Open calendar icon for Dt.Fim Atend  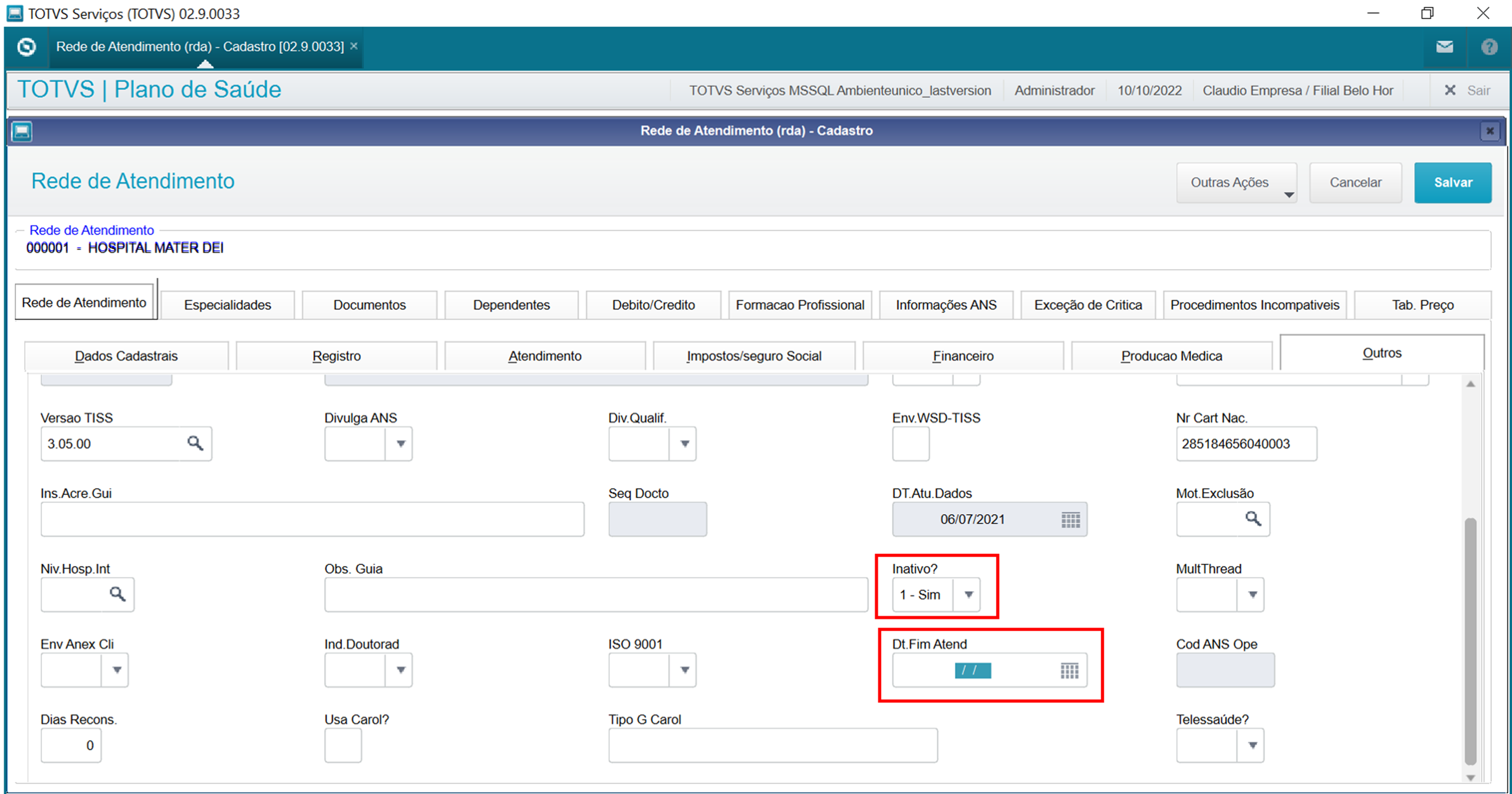1069,670
